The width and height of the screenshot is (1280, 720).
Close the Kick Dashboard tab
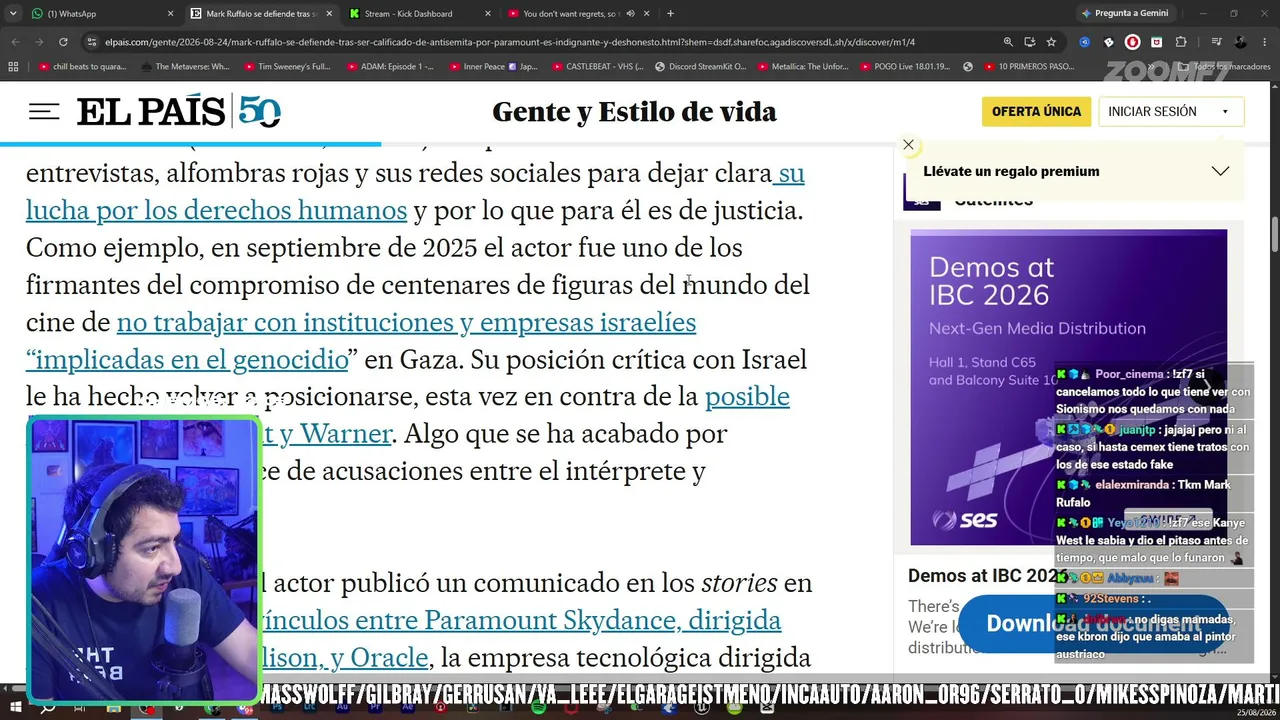(x=488, y=14)
